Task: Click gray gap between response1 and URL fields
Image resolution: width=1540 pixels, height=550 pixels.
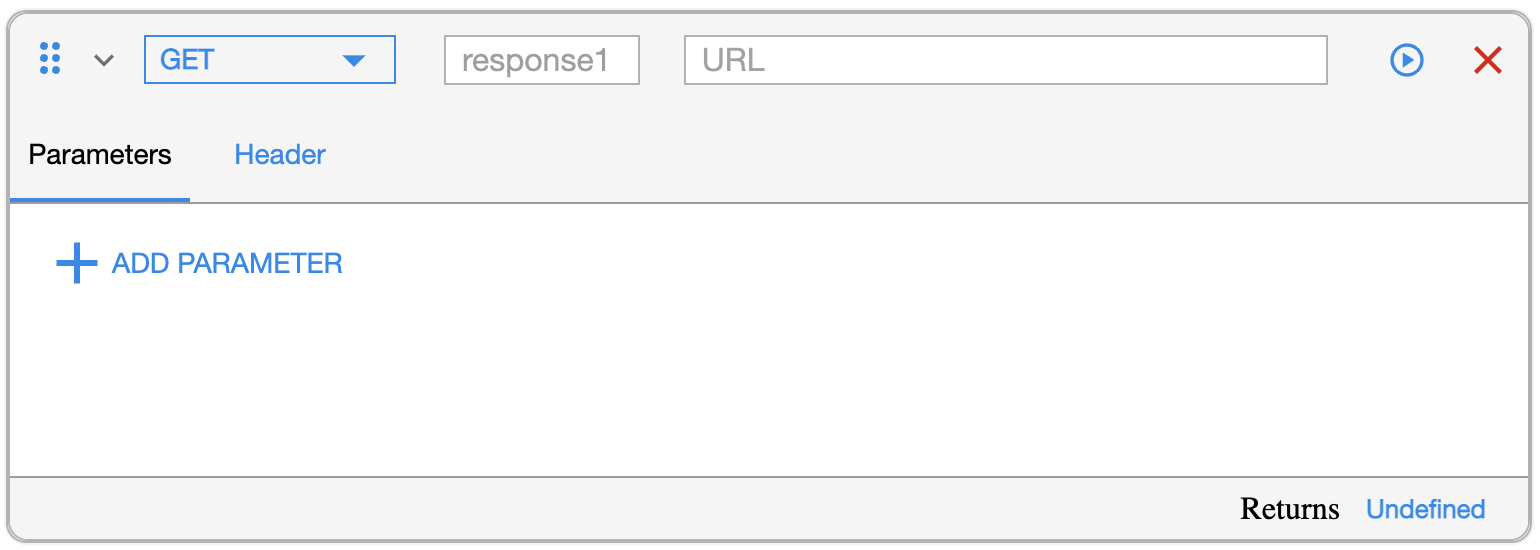Action: click(x=662, y=60)
